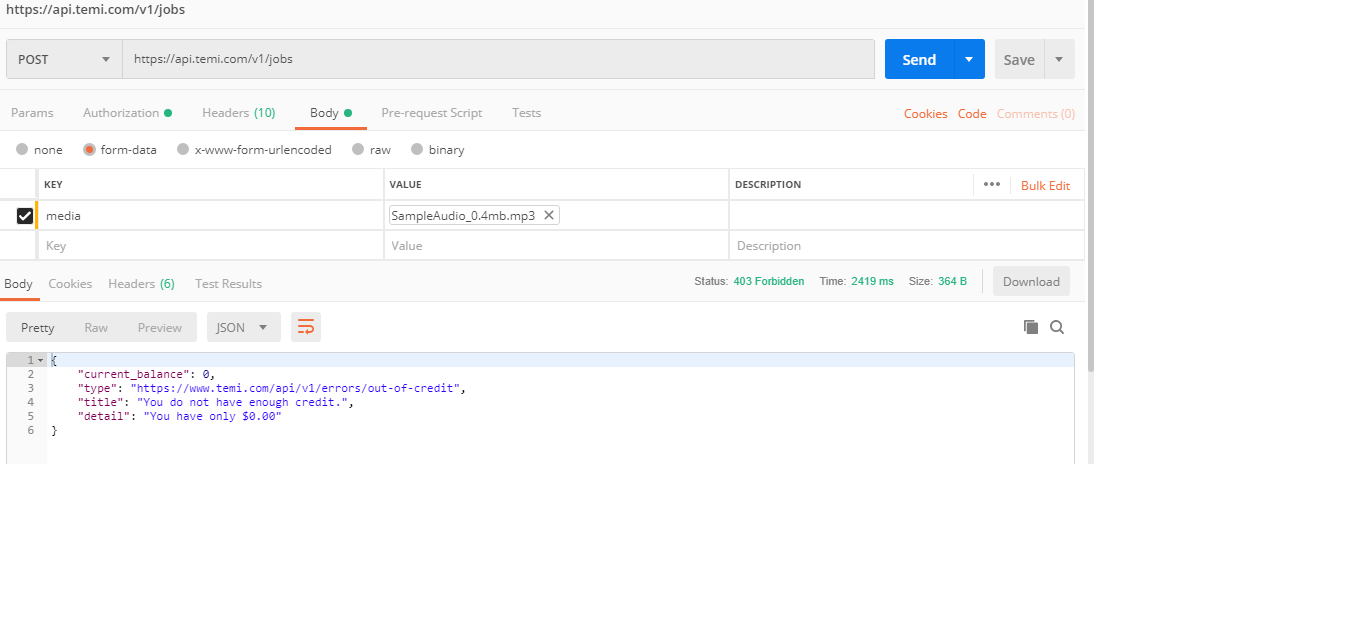Open the Tests tab
Image resolution: width=1360 pixels, height=623 pixels.
point(526,113)
